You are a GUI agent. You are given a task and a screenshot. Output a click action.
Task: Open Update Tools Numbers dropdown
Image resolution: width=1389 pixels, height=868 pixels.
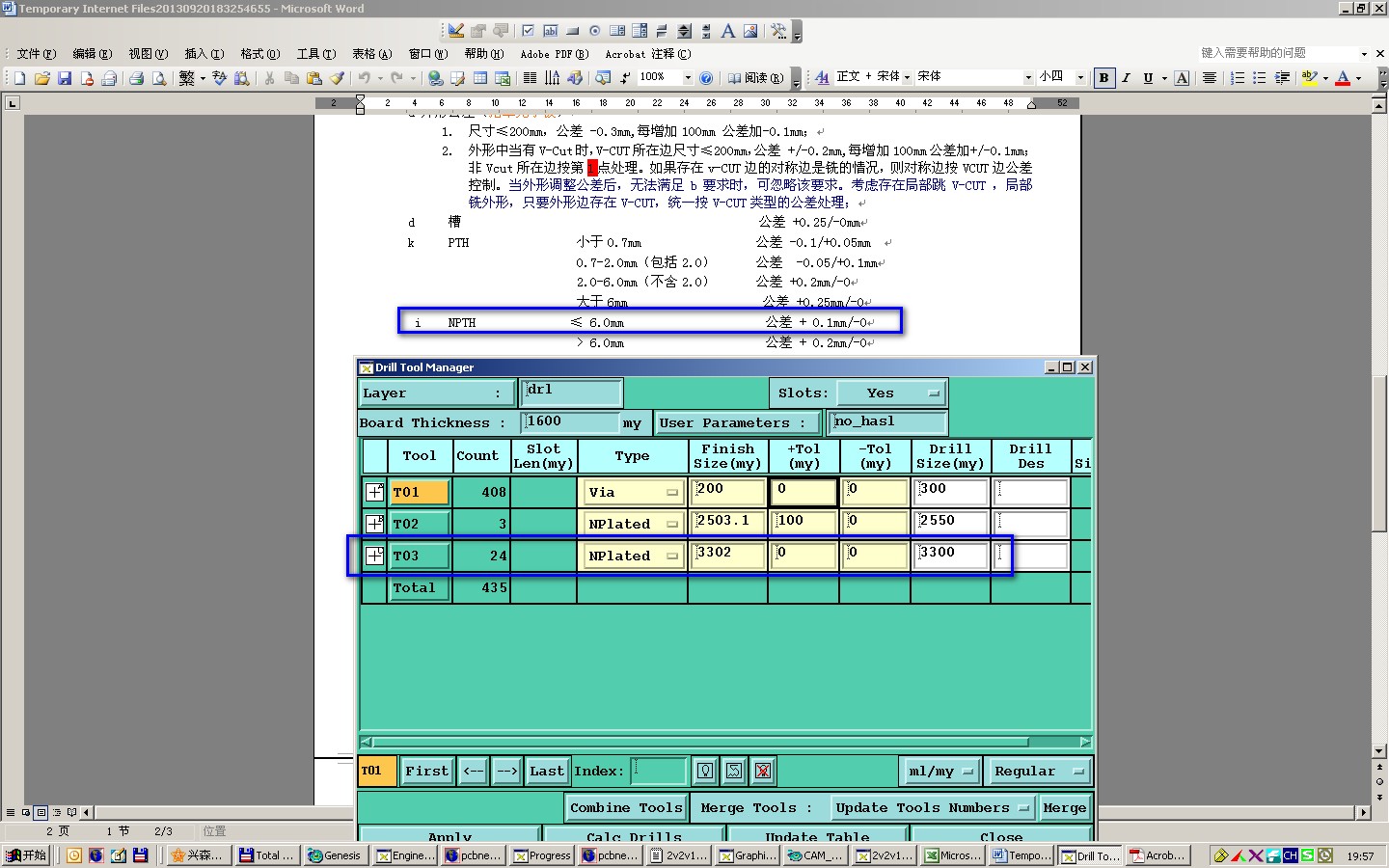pyautogui.click(x=932, y=808)
